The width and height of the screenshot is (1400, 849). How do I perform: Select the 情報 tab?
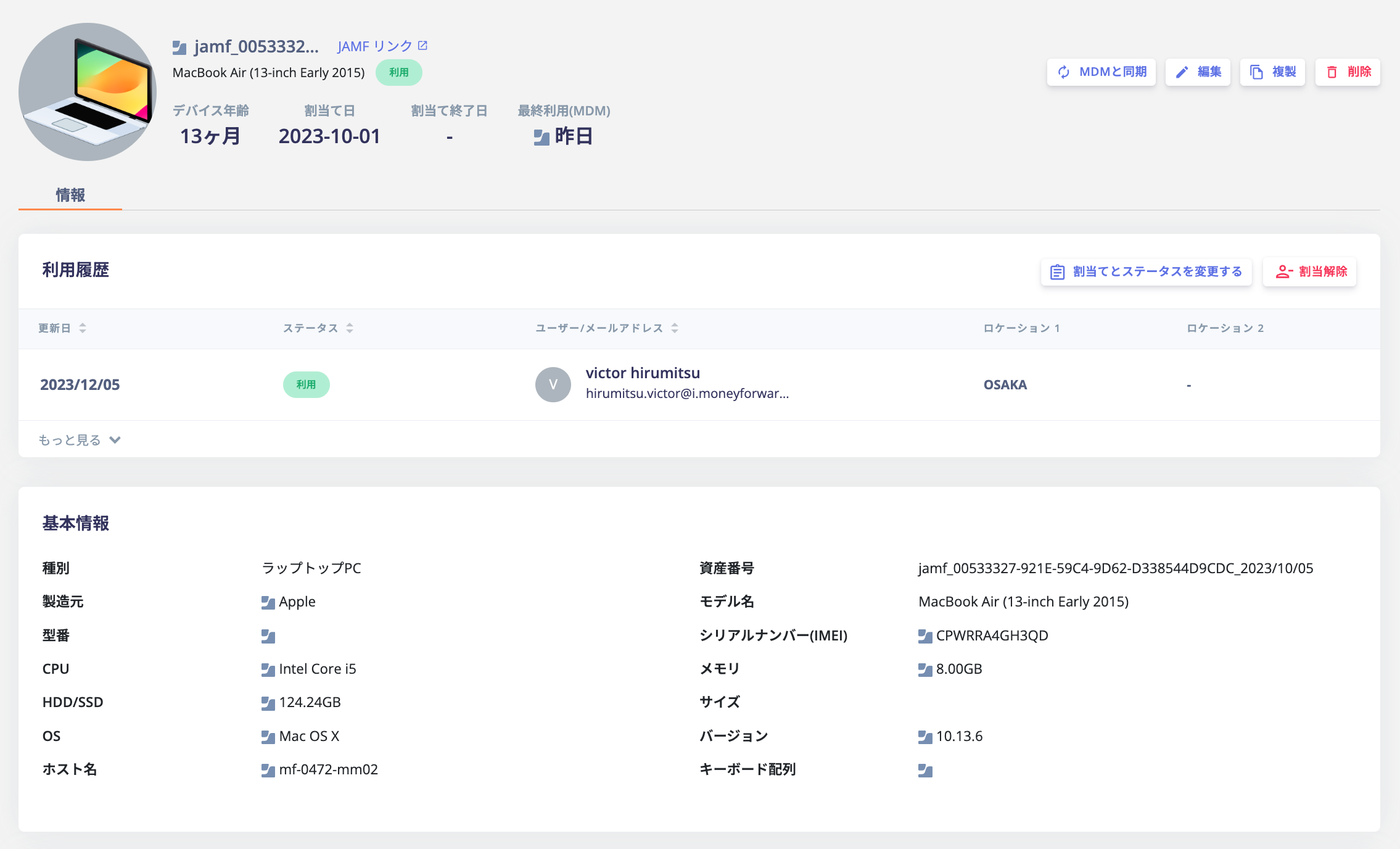point(70,195)
